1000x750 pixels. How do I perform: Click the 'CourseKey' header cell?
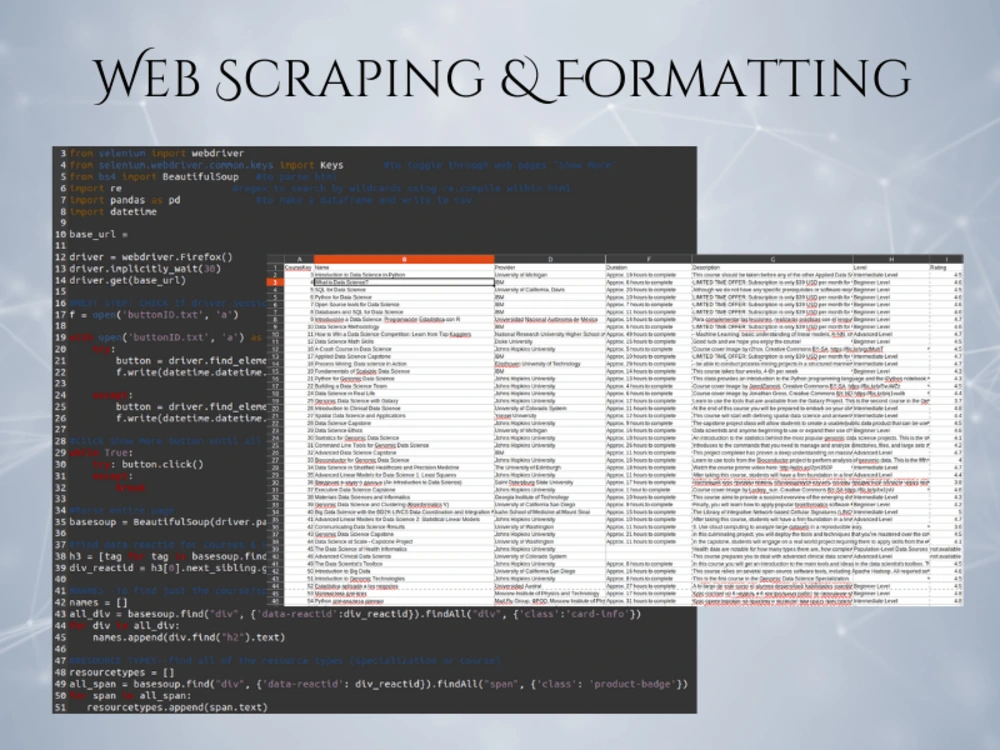click(298, 266)
